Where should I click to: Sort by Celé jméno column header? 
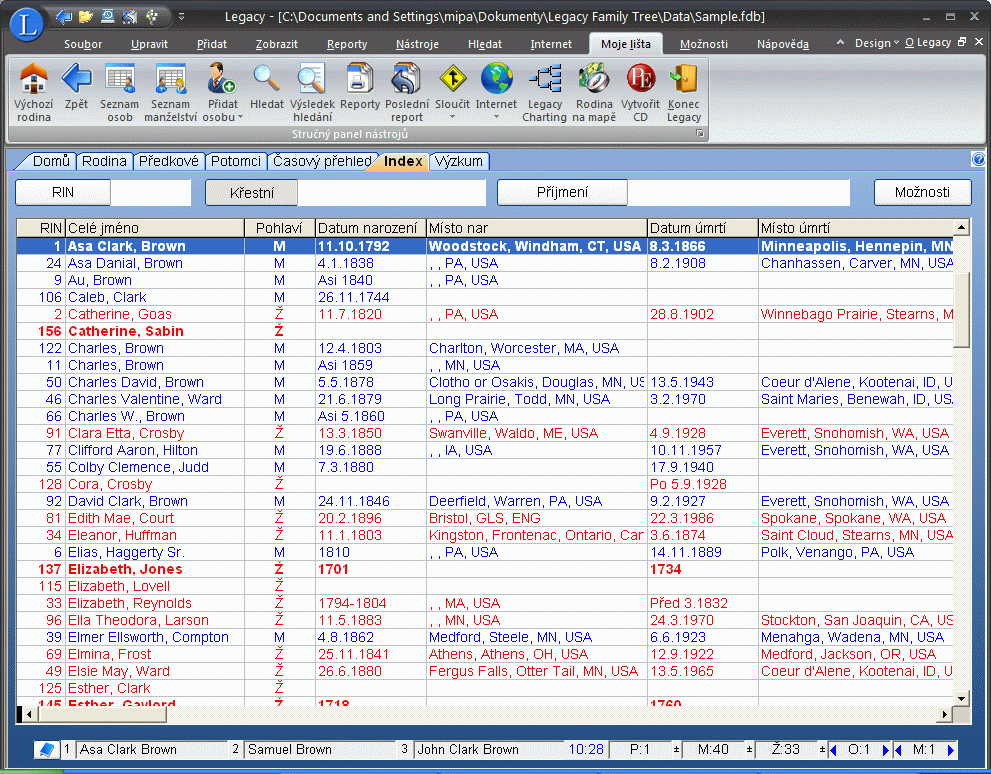click(155, 228)
